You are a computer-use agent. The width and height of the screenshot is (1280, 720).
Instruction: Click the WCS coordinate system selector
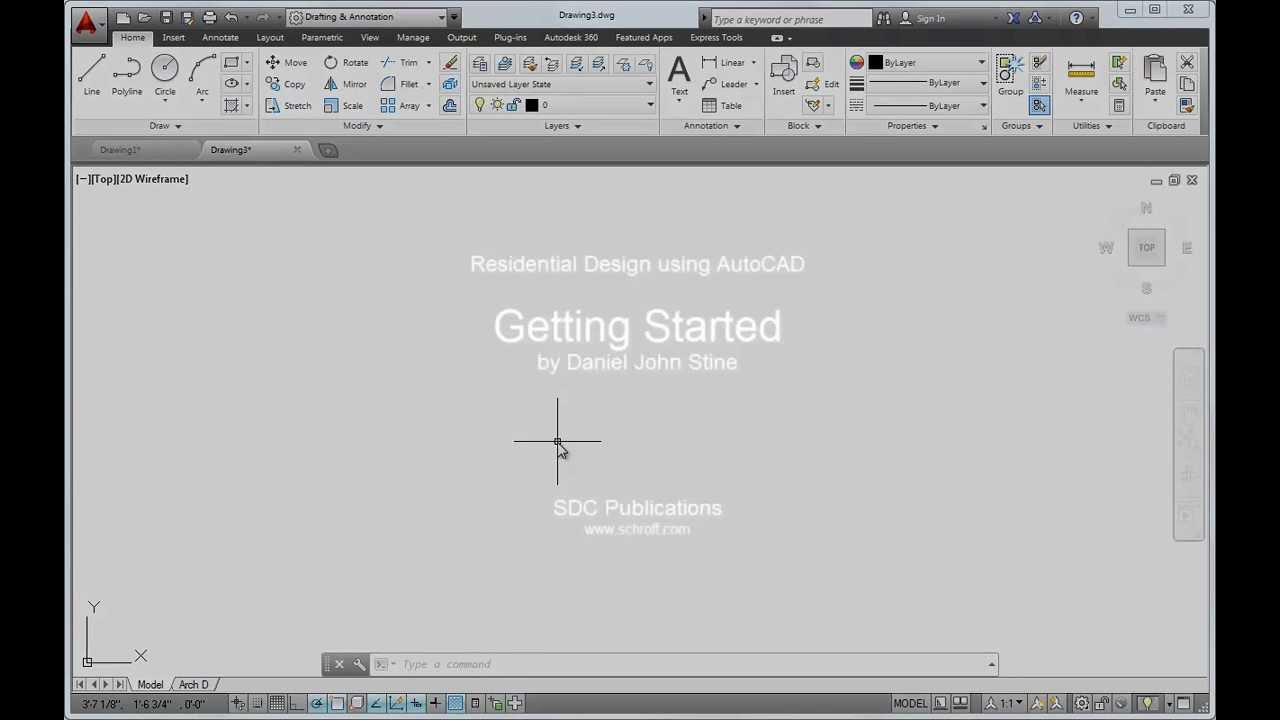point(1146,318)
